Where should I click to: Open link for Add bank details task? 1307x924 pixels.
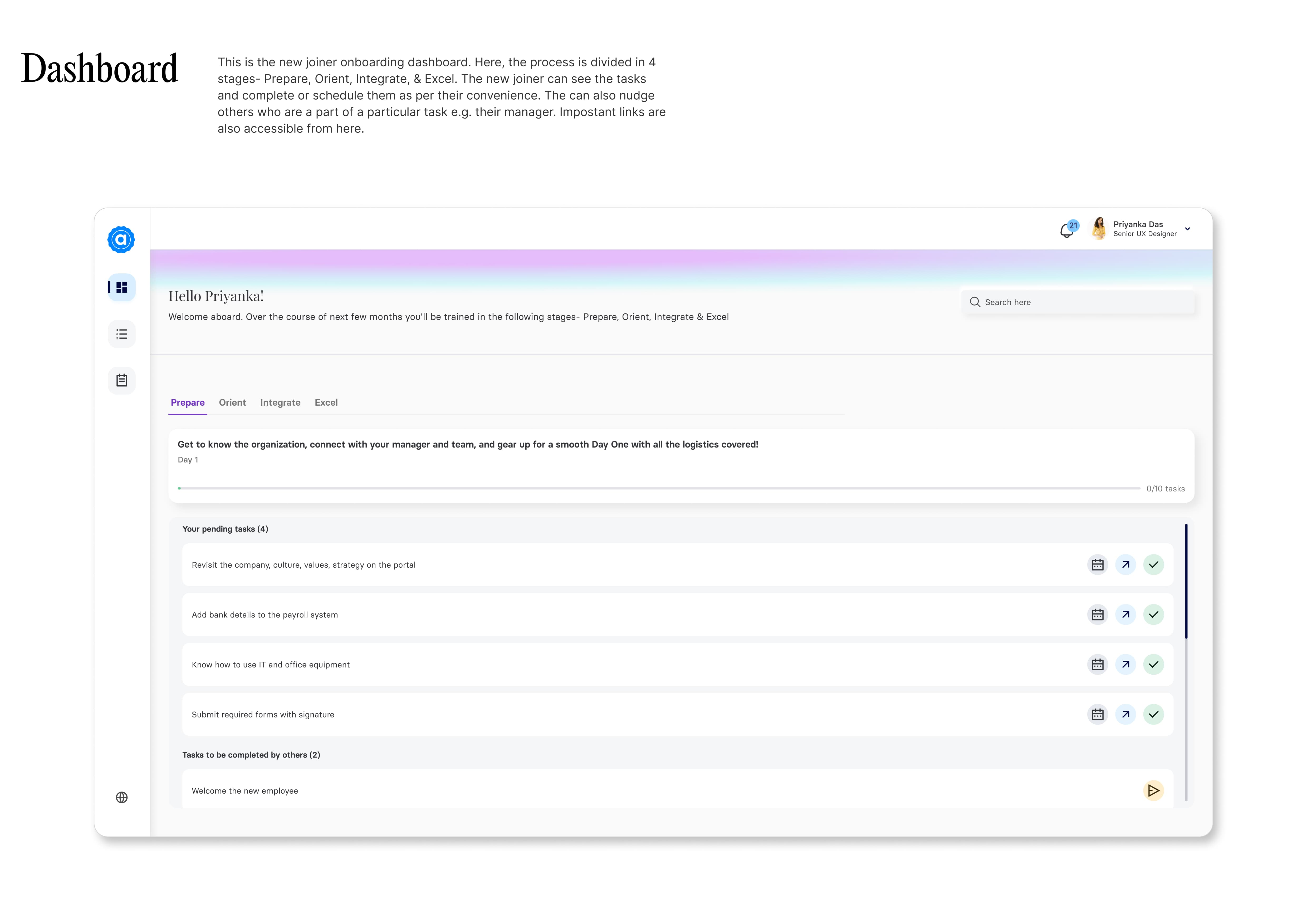pos(1125,615)
